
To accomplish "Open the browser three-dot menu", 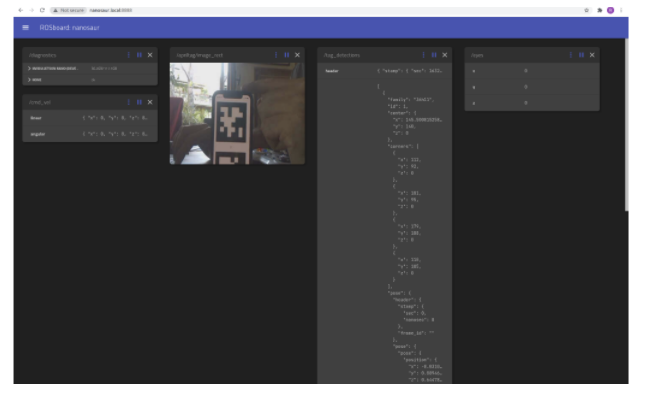I will tap(621, 10).
